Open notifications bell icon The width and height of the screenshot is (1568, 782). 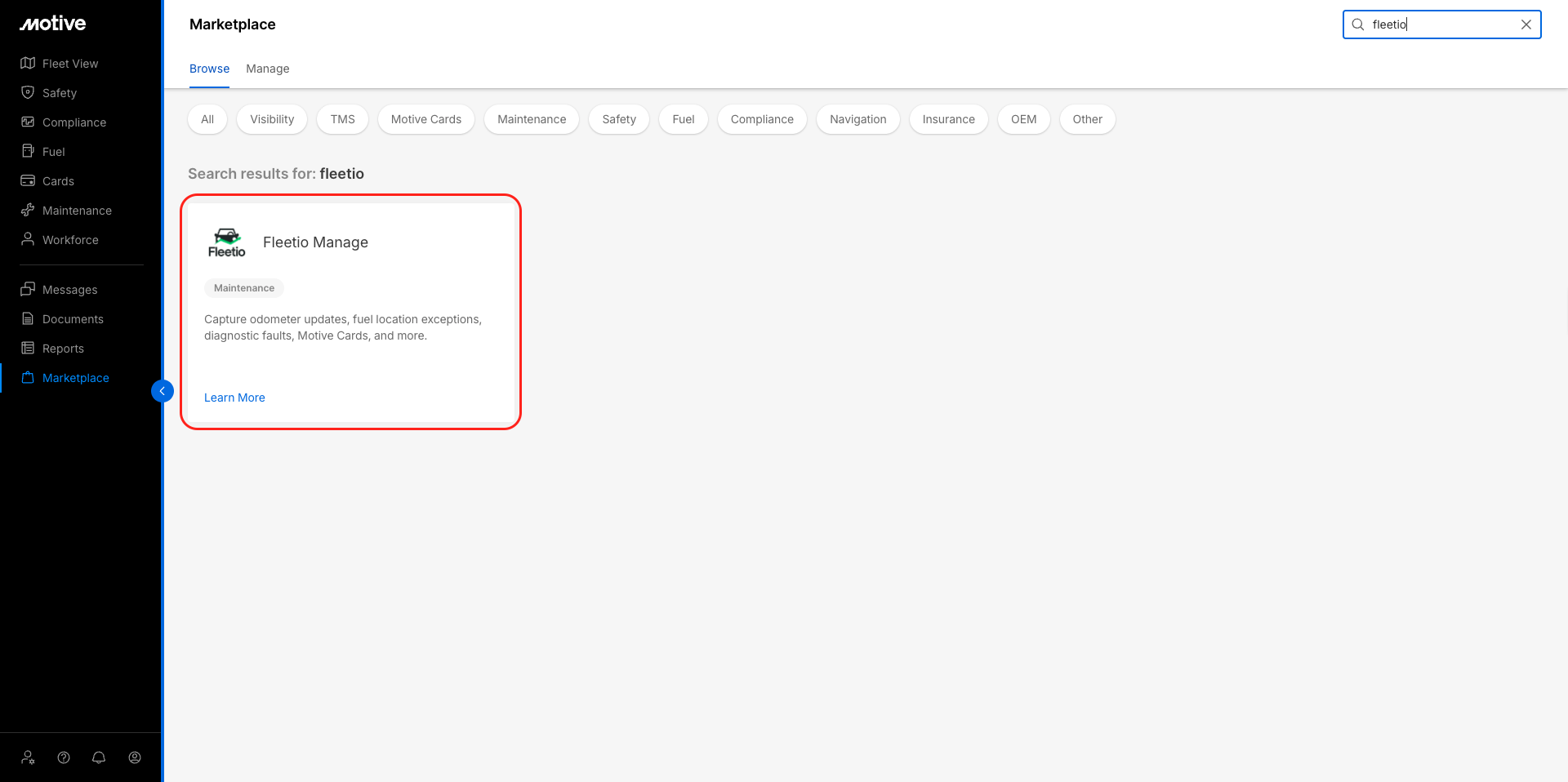[x=99, y=758]
